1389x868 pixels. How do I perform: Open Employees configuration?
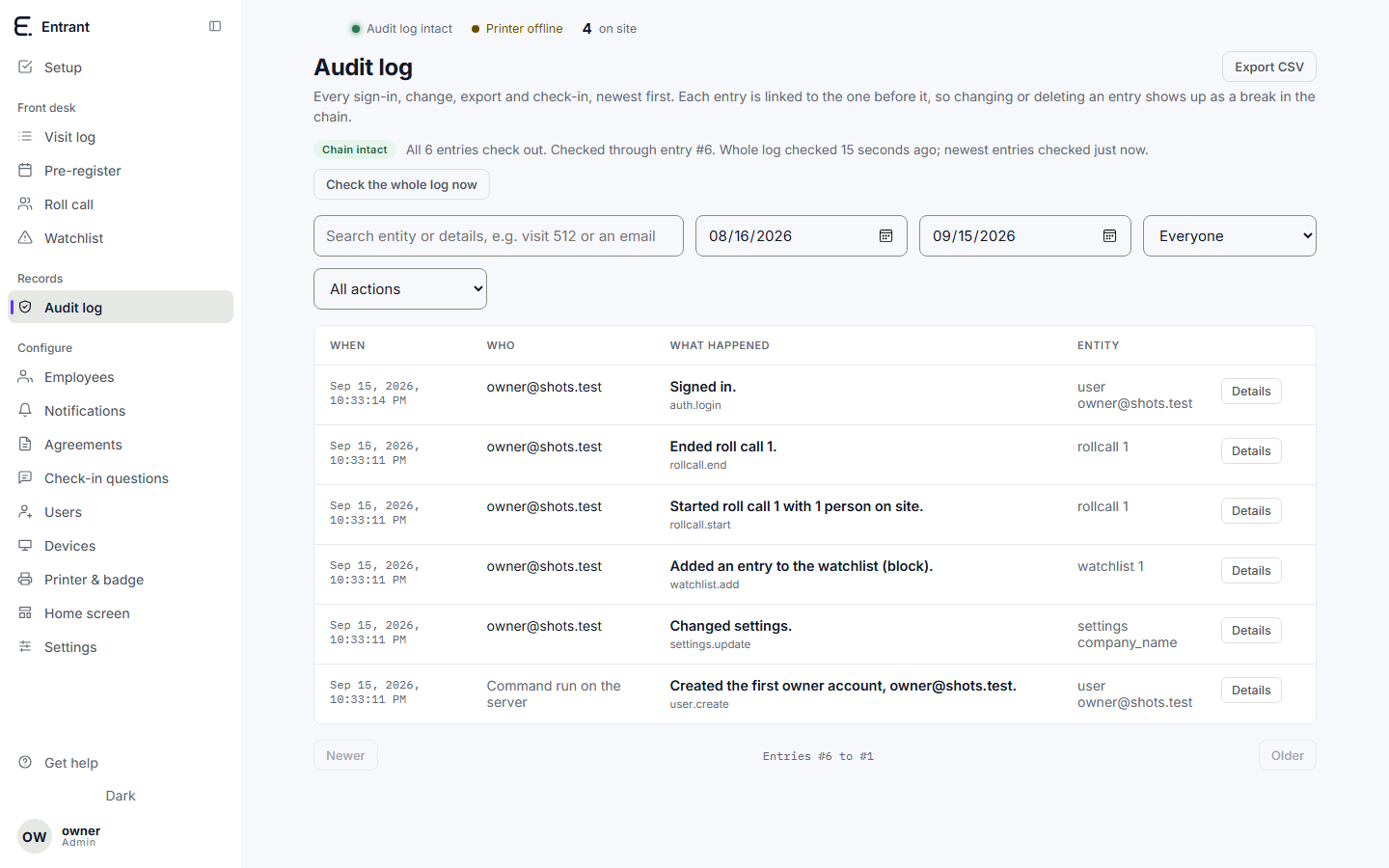(121, 377)
